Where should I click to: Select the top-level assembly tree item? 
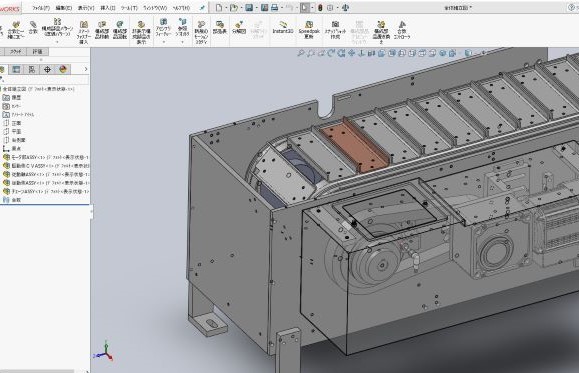[38, 89]
